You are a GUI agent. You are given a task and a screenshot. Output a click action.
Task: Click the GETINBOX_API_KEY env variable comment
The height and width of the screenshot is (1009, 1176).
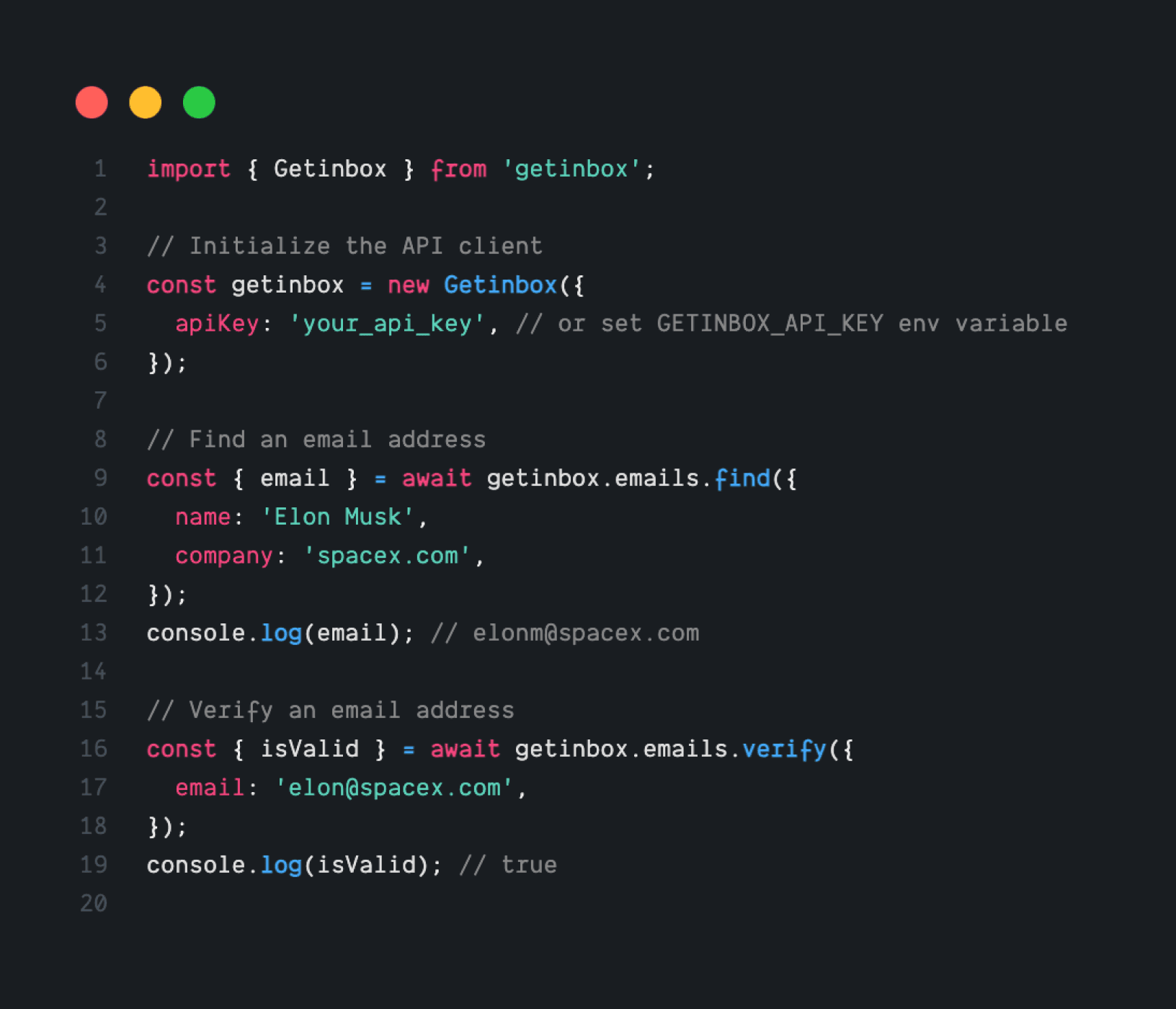(792, 324)
